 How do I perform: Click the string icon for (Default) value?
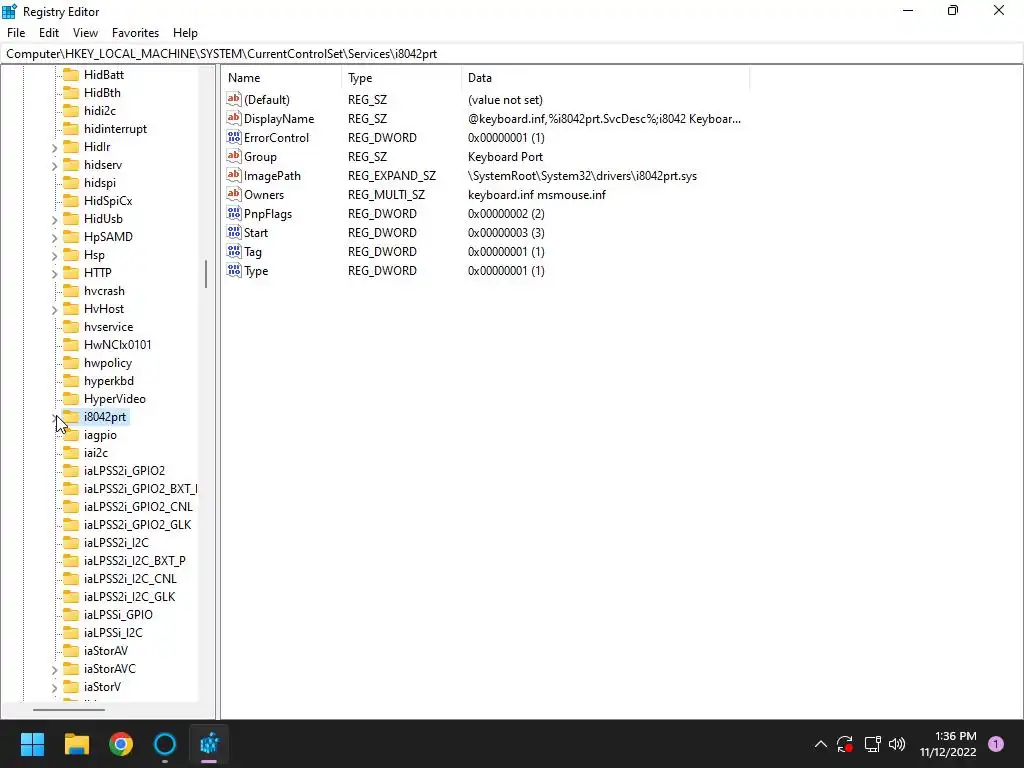point(234,99)
